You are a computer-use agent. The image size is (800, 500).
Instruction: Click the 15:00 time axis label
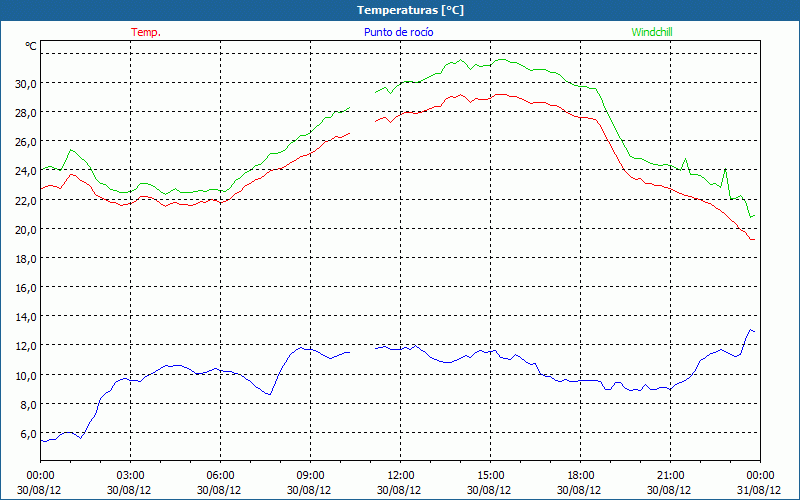(490, 476)
